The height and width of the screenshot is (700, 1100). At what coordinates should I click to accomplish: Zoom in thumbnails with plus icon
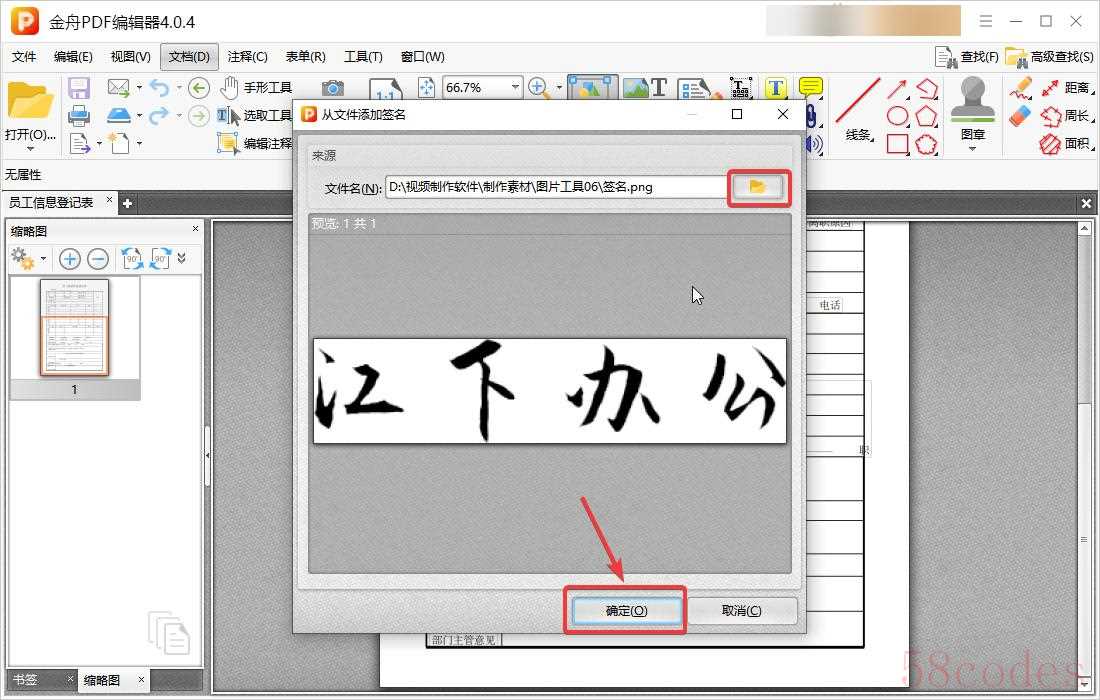click(70, 260)
